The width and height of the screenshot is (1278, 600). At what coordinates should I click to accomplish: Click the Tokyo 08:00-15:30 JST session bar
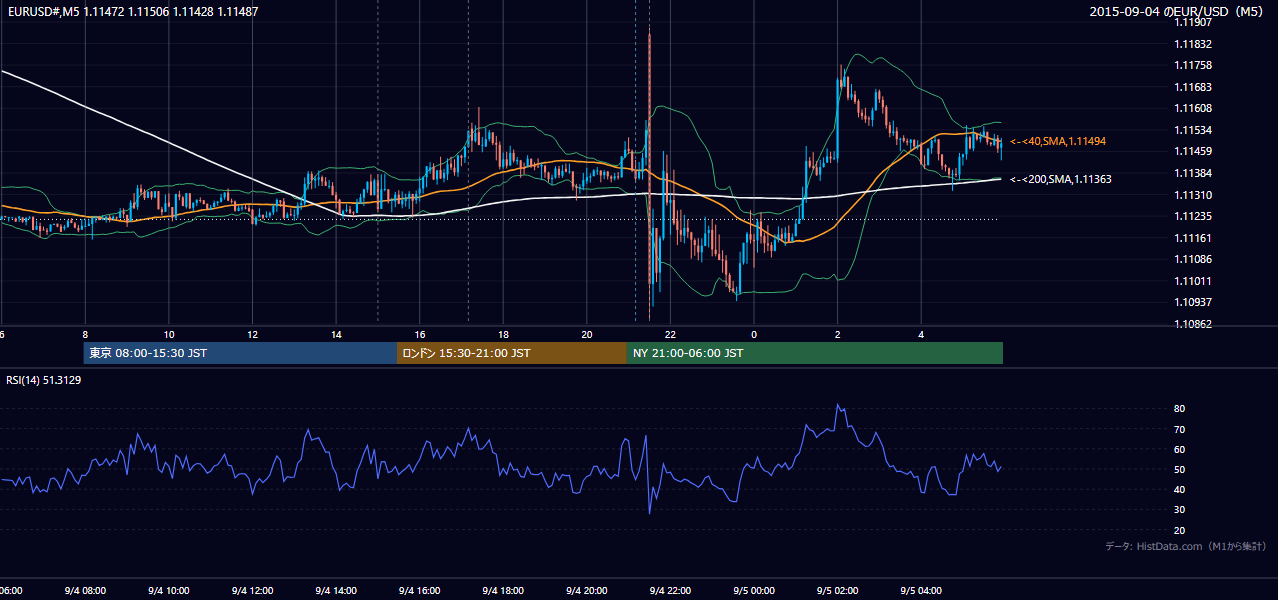coord(240,353)
